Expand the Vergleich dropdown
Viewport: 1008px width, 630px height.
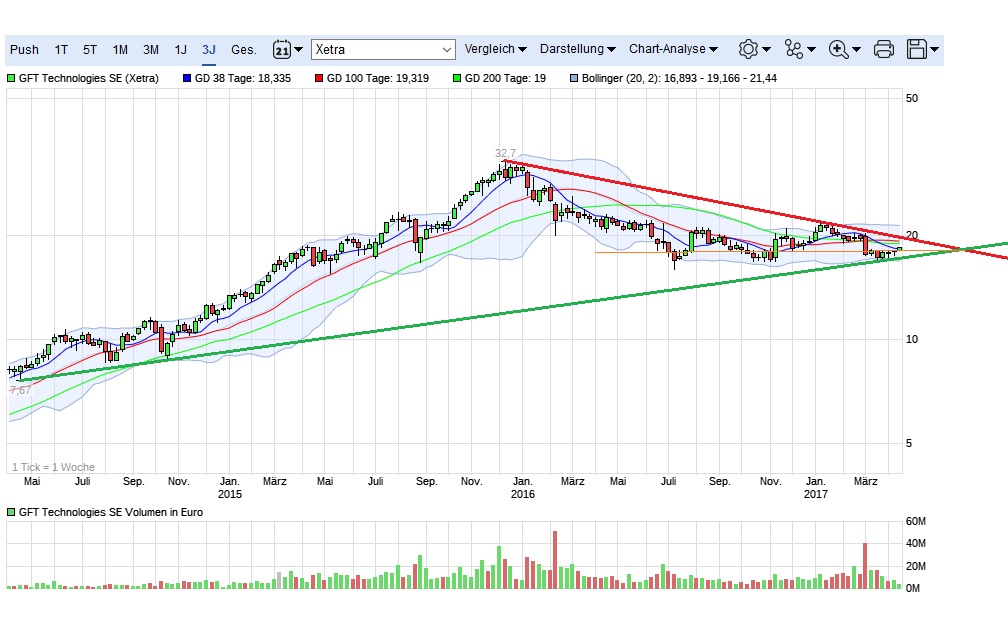pyautogui.click(x=496, y=49)
